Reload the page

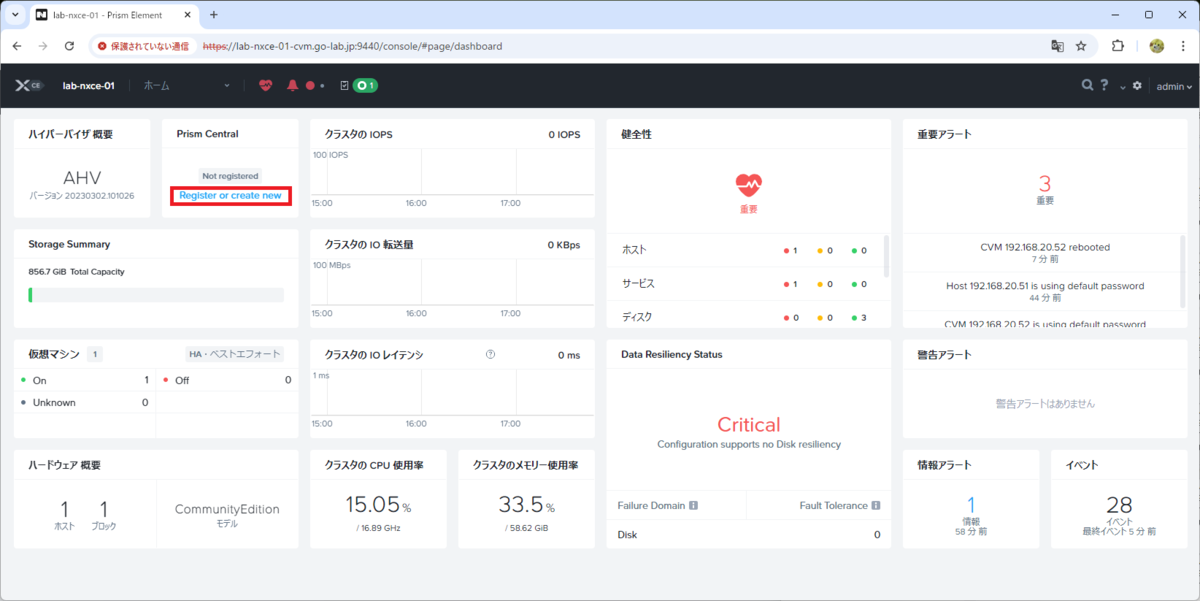69,46
